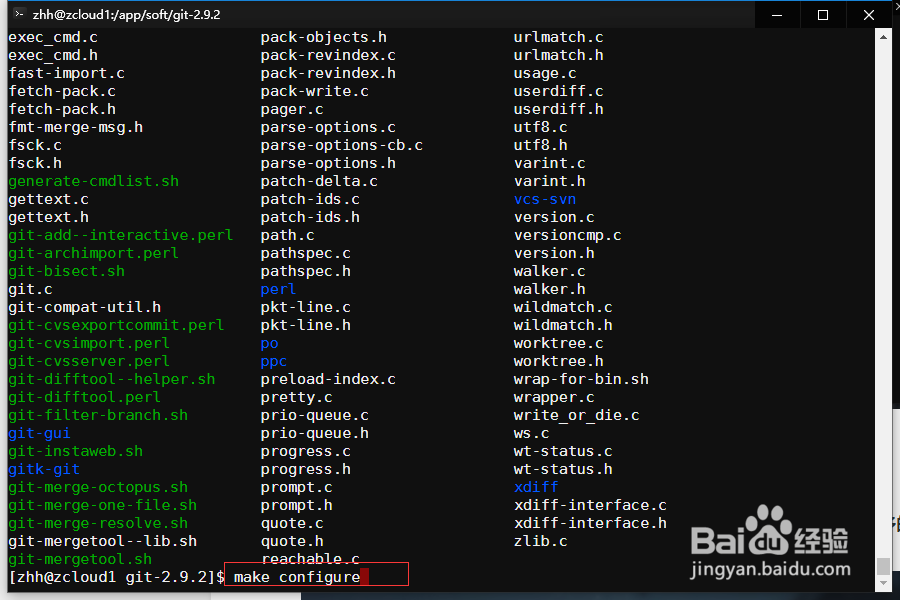Click blue directory 'perl'

point(278,289)
